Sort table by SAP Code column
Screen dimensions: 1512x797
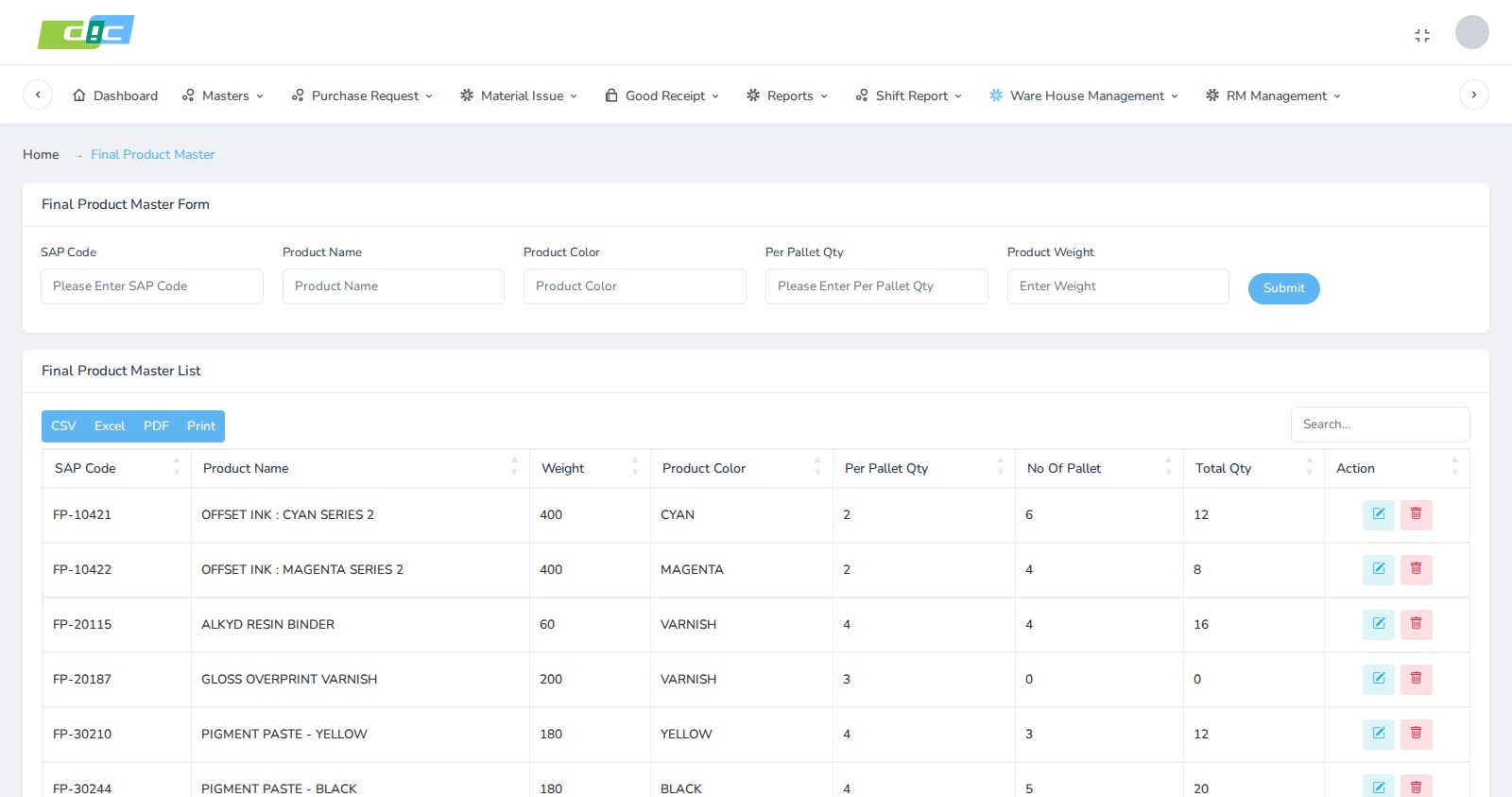[117, 468]
